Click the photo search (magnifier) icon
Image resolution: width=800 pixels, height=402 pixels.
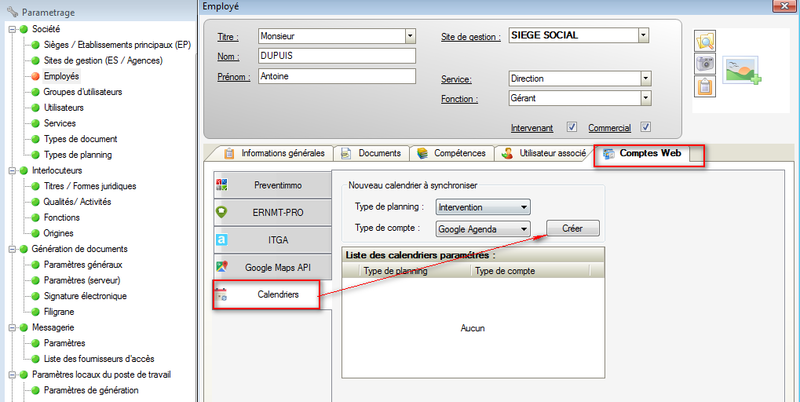point(705,41)
